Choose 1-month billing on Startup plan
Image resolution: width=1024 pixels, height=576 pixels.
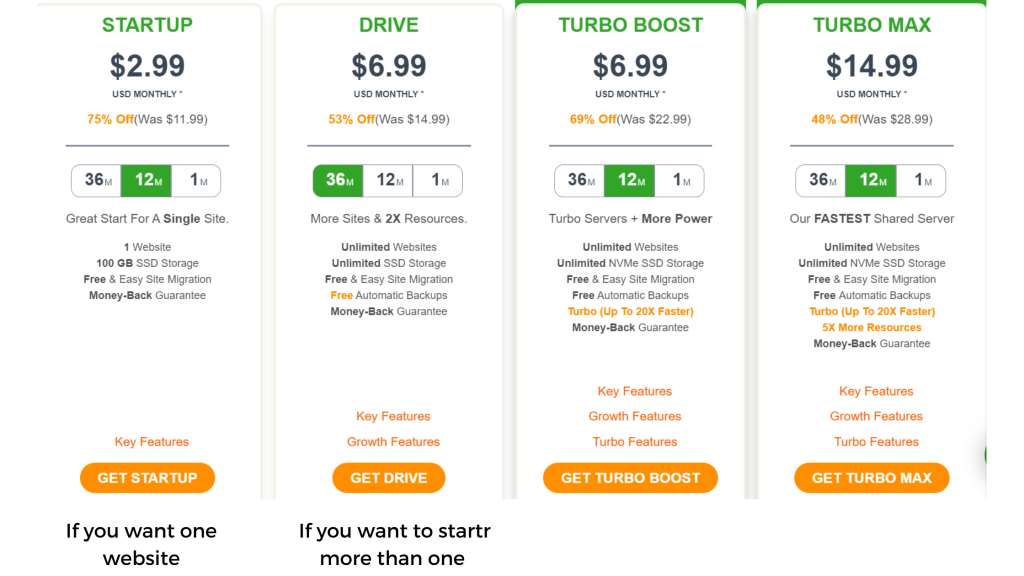pyautogui.click(x=197, y=181)
